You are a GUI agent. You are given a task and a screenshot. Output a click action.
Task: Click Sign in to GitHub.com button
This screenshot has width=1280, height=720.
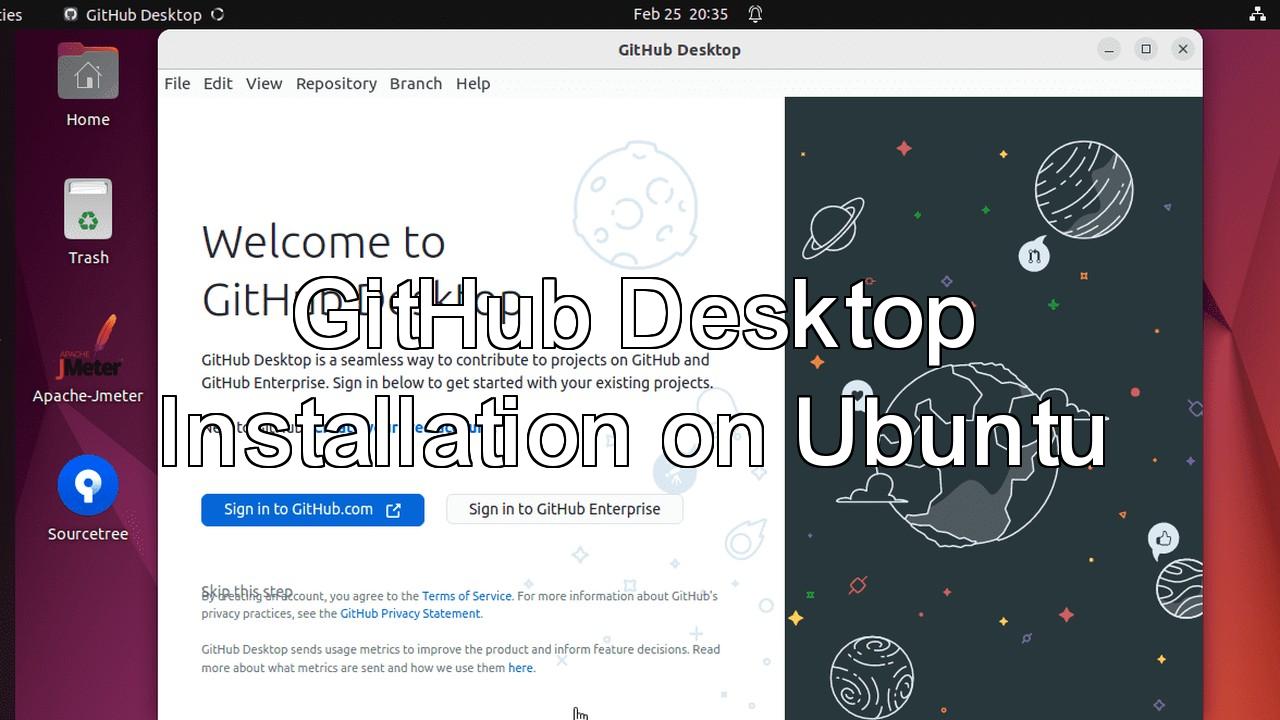click(x=312, y=509)
